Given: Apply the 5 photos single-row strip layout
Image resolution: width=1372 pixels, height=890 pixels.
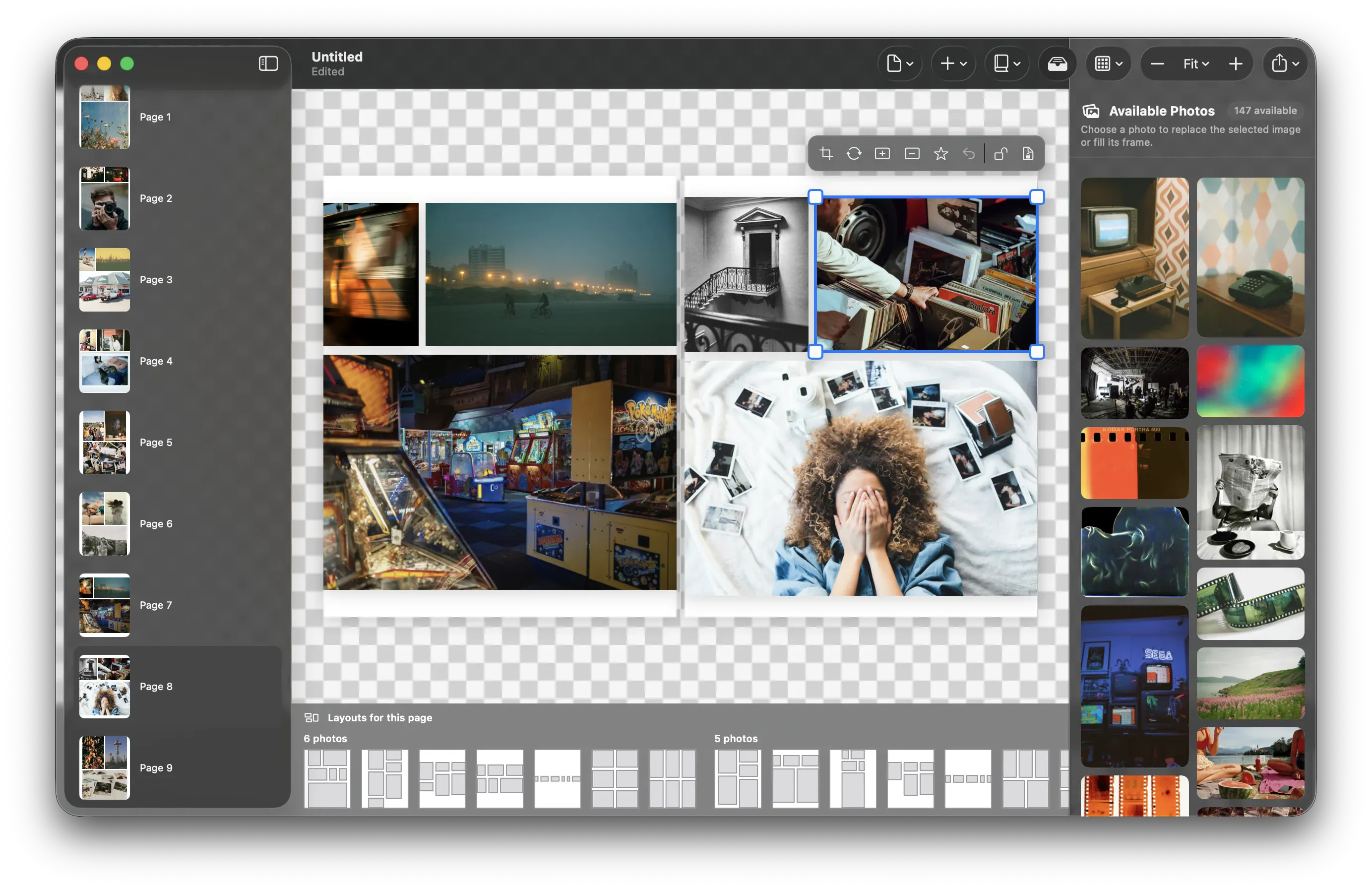Looking at the screenshot, I should (x=968, y=778).
